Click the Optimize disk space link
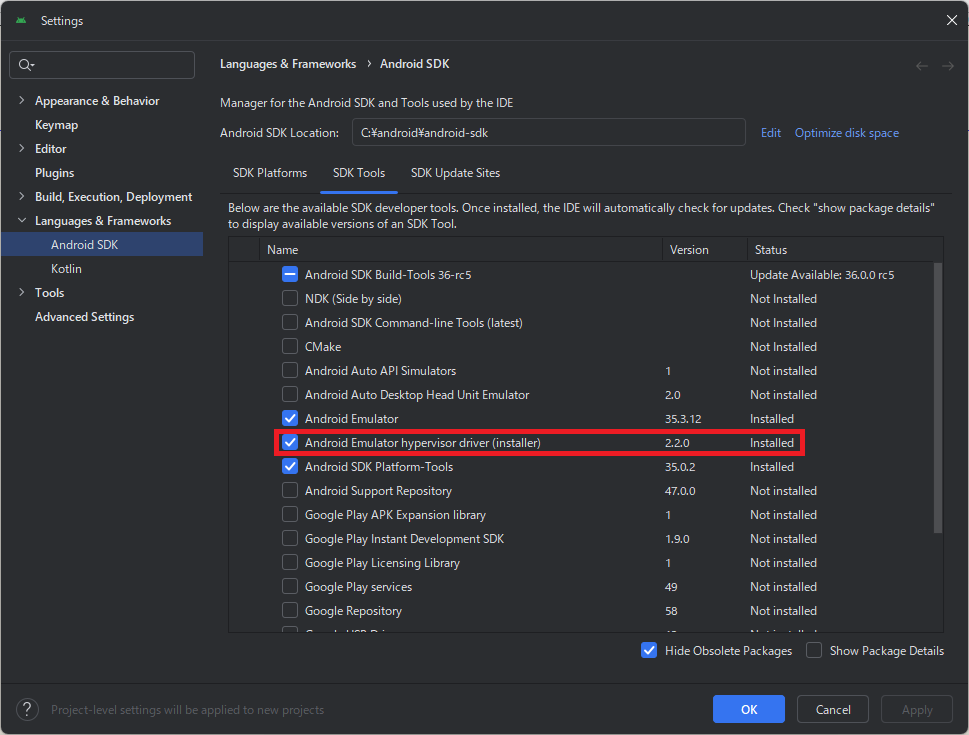Image resolution: width=969 pixels, height=735 pixels. coord(846,133)
